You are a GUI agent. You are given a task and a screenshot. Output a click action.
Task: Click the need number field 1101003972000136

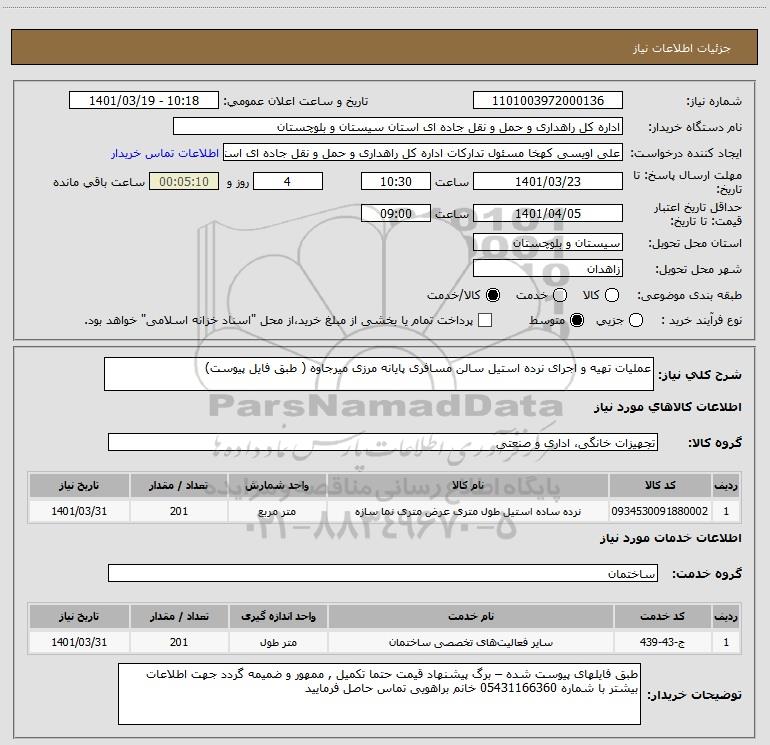coord(548,100)
